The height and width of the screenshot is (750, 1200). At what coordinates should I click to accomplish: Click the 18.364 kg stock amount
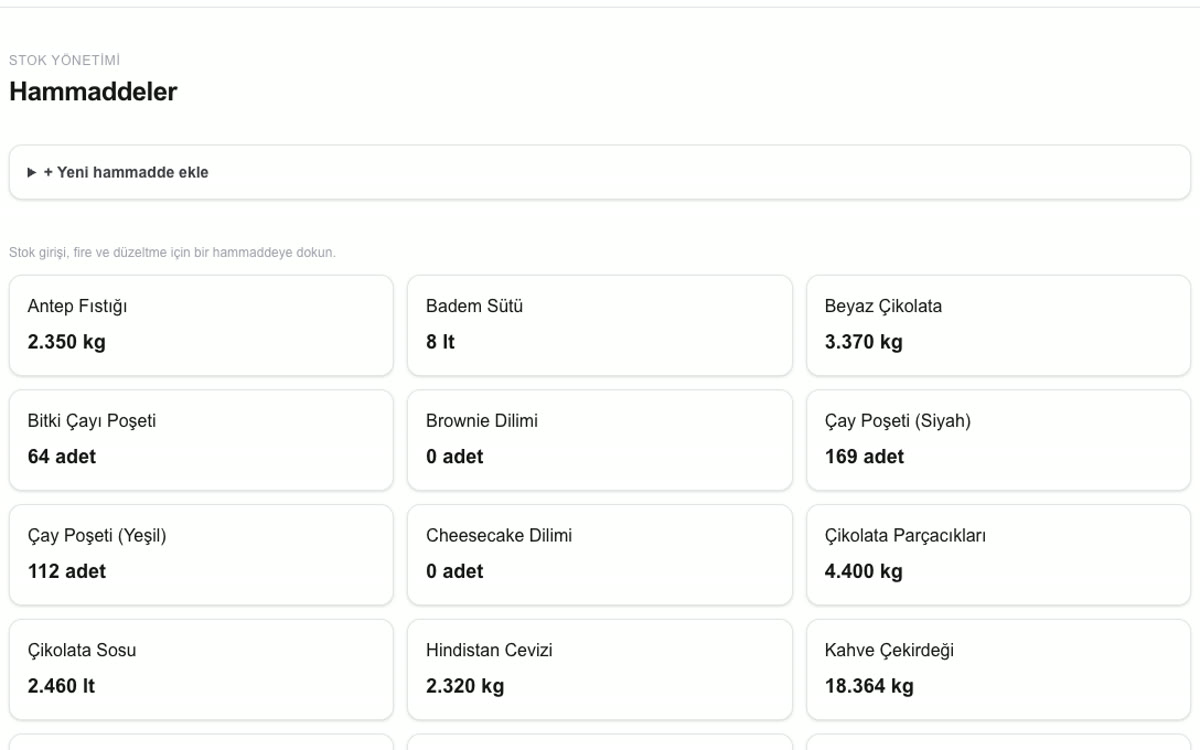pyautogui.click(x=869, y=686)
